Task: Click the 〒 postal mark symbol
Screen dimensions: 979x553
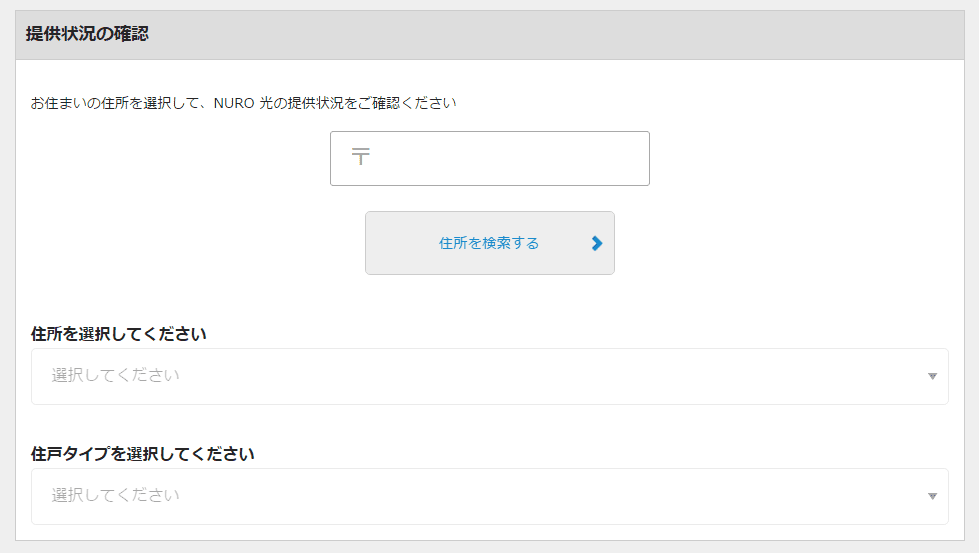Action: pyautogui.click(x=360, y=156)
